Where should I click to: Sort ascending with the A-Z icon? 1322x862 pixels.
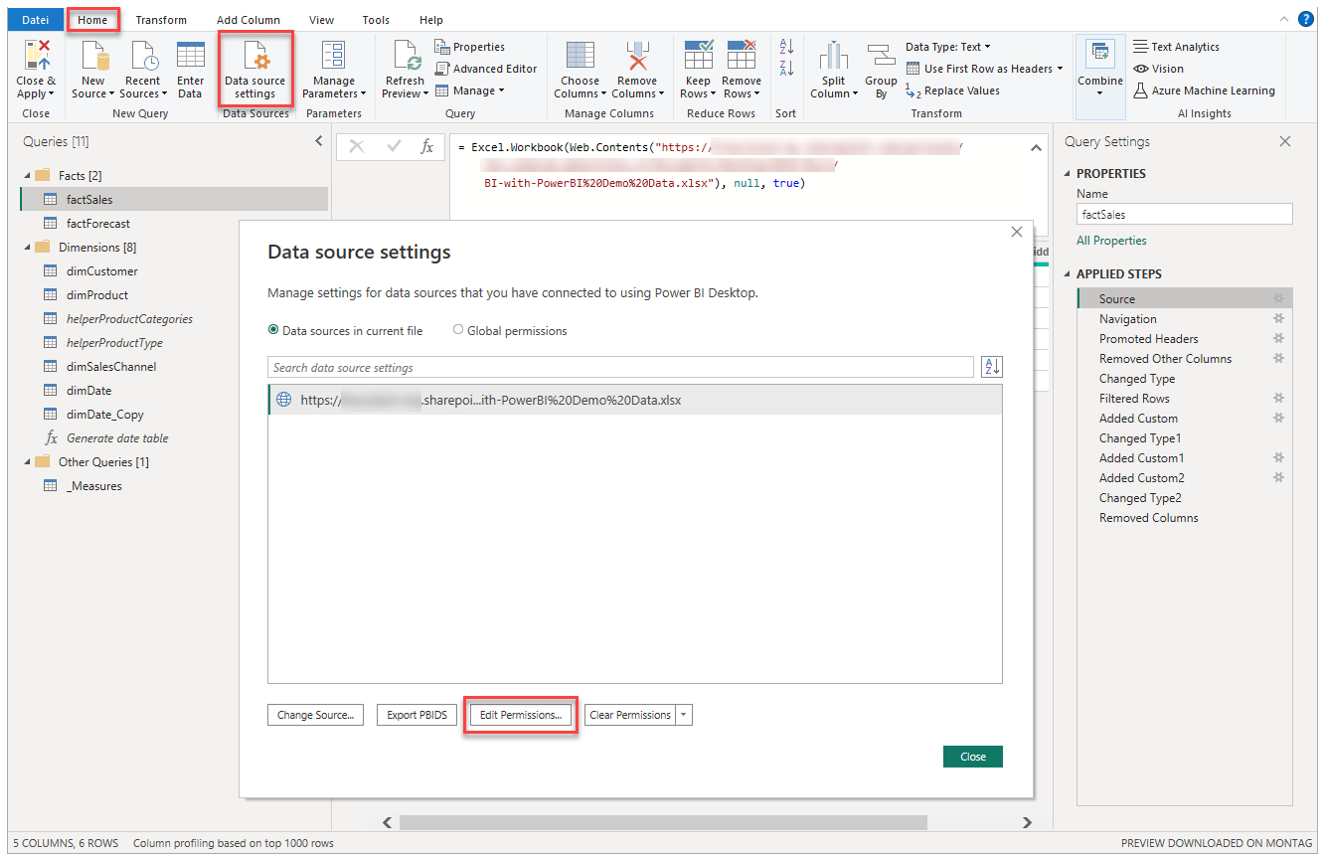[786, 47]
